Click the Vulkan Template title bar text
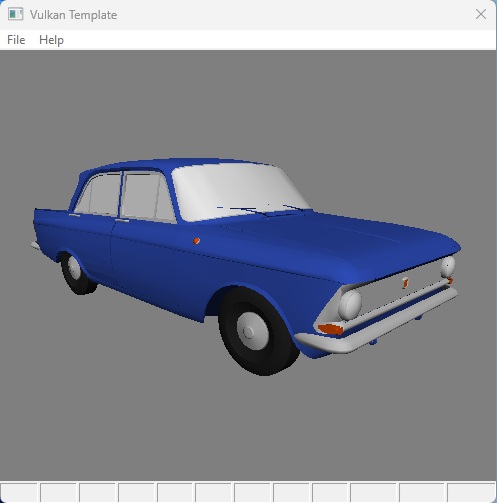The width and height of the screenshot is (497, 503). click(73, 15)
